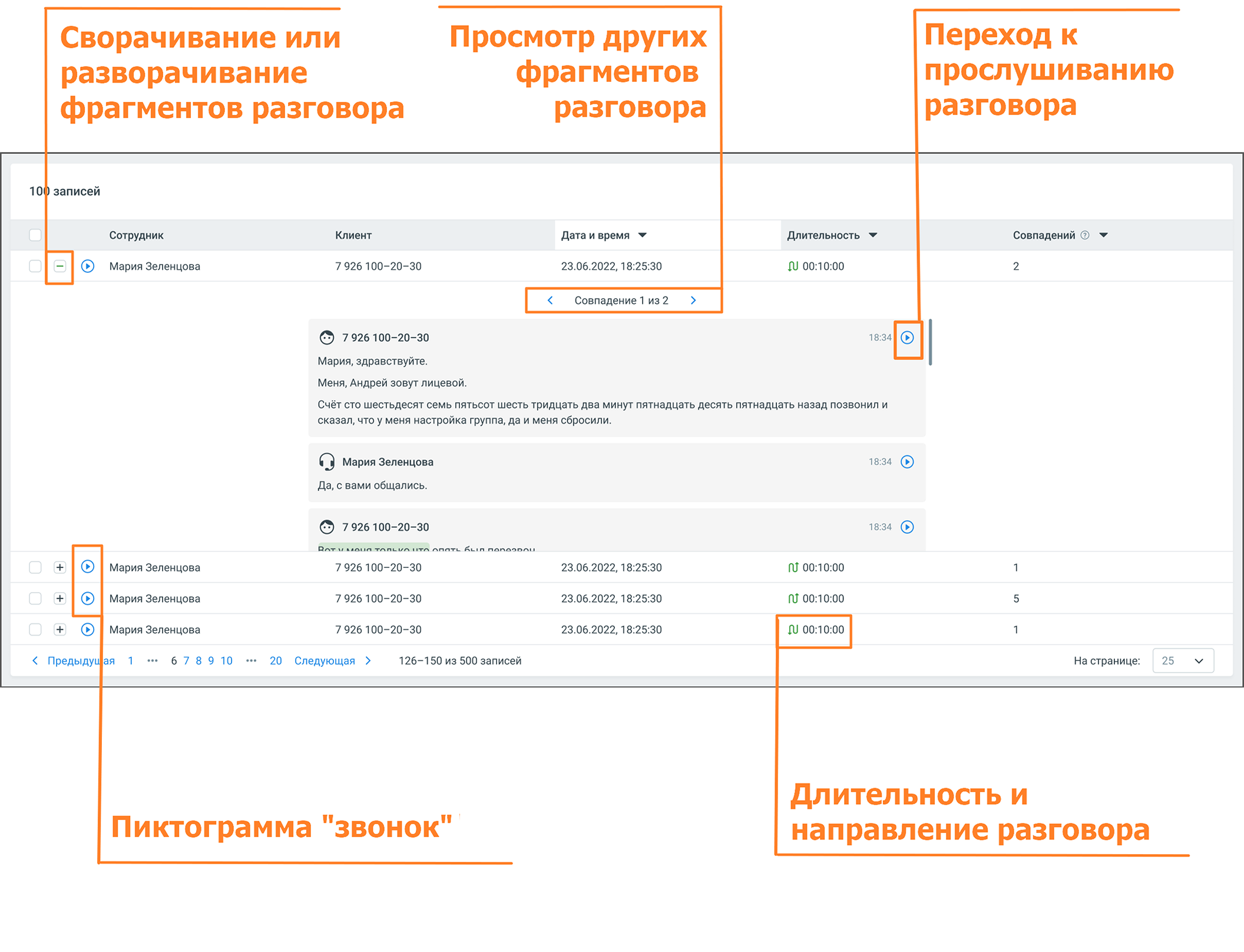Play the third fragment from 7 926 100-20-30
This screenshot has width=1244, height=952.
[x=907, y=527]
